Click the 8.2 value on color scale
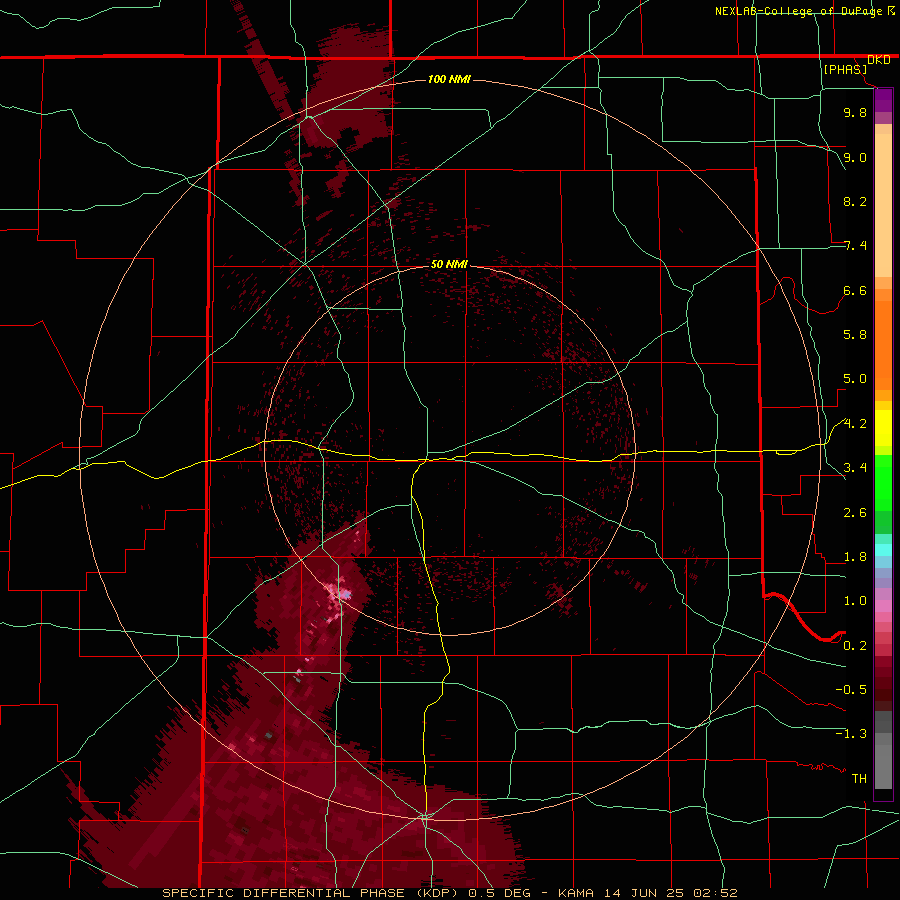 (x=855, y=201)
